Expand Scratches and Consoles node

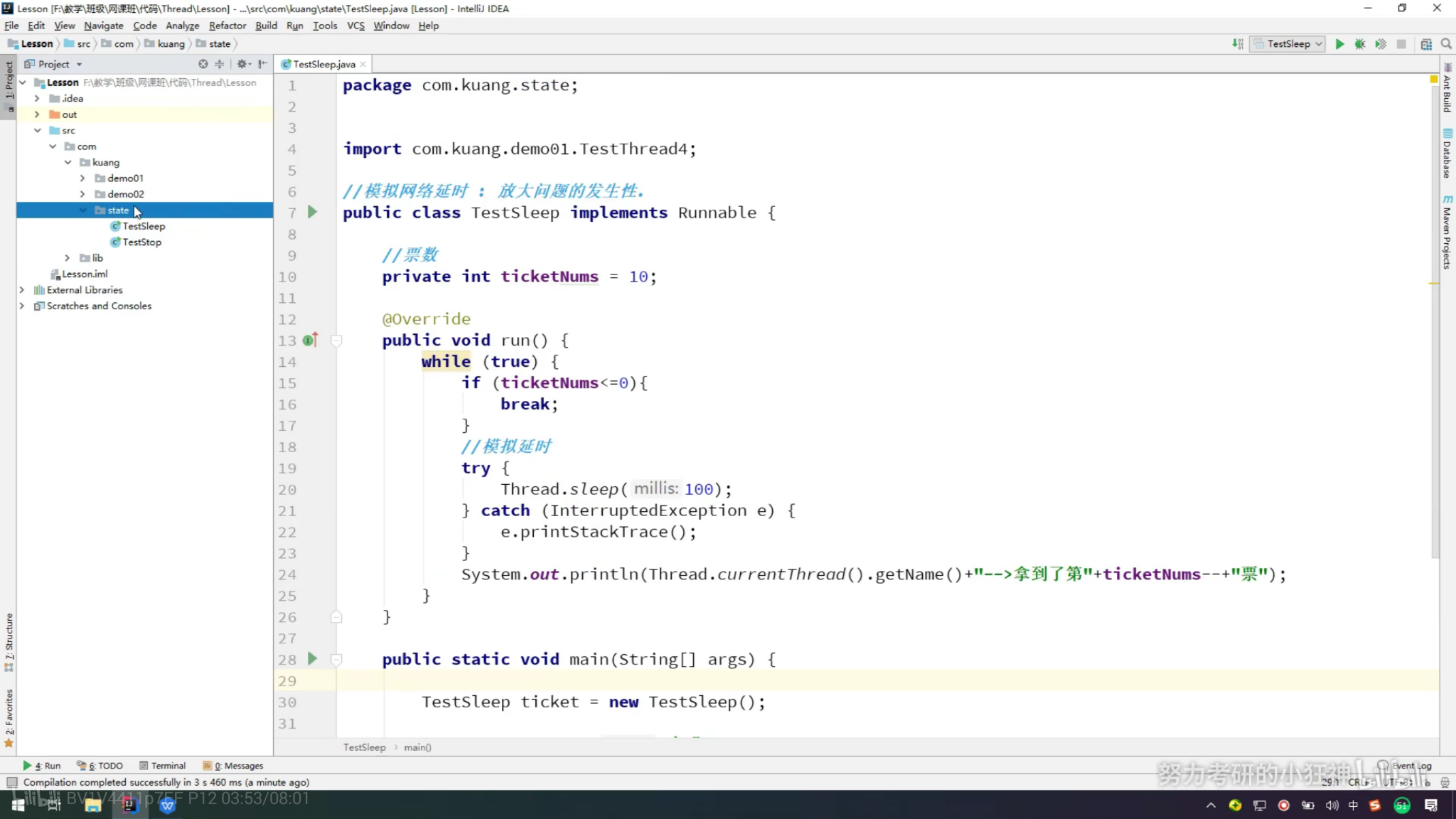[22, 306]
